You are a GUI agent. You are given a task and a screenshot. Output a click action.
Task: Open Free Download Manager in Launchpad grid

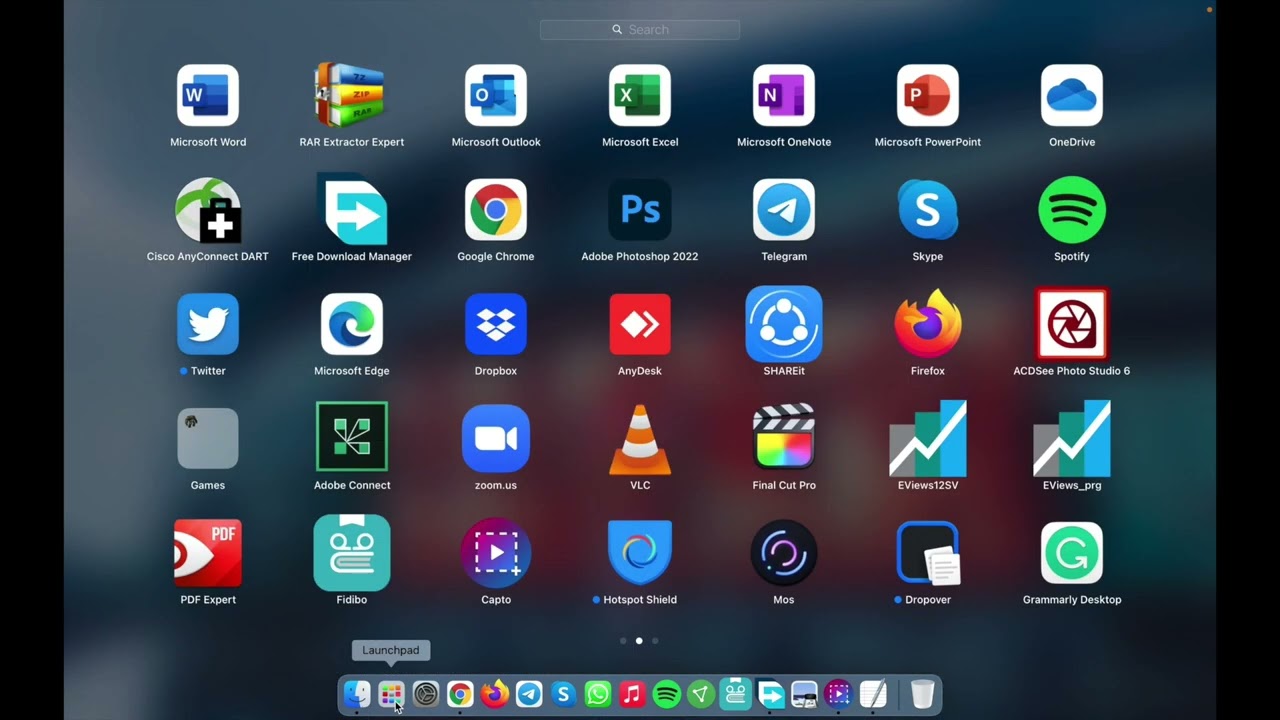coord(352,210)
